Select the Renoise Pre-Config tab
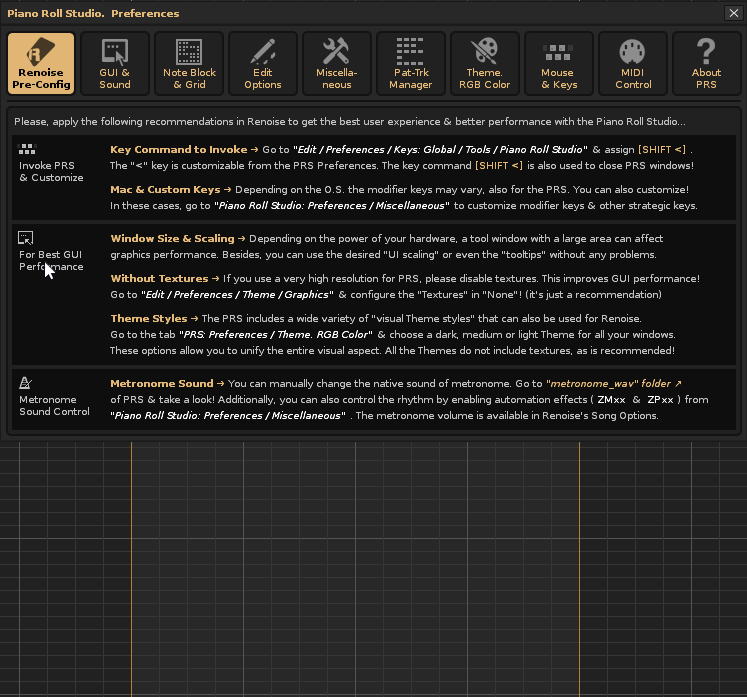747x697 pixels. [41, 63]
